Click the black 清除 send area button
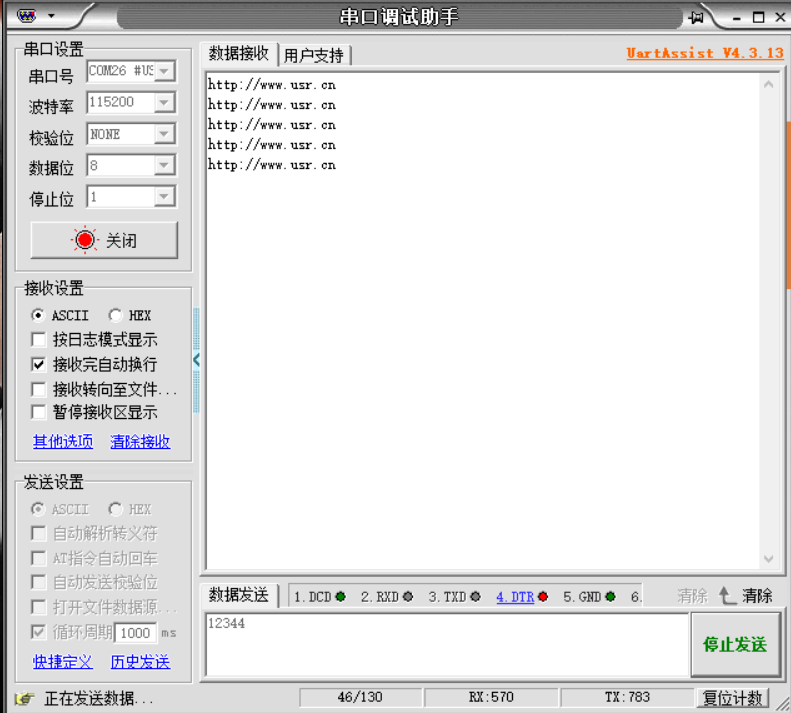Screen dimensions: 791x713 (x=757, y=596)
